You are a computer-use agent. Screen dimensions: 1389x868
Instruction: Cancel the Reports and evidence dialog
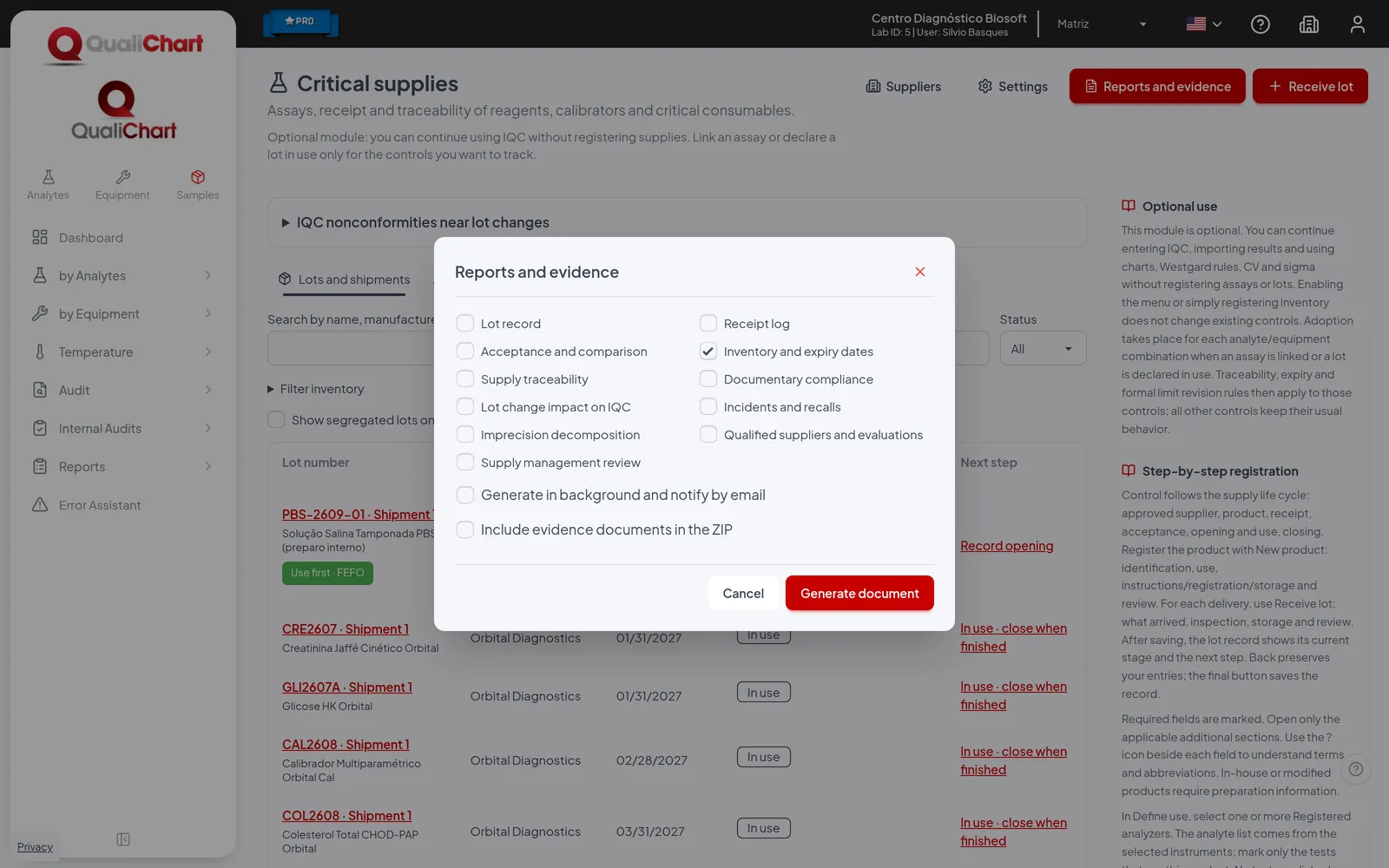743,594
